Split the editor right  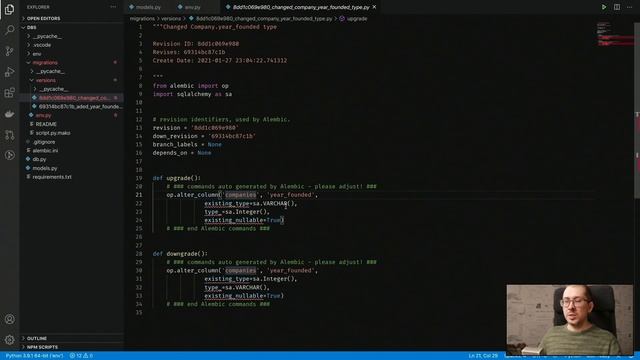coord(617,7)
